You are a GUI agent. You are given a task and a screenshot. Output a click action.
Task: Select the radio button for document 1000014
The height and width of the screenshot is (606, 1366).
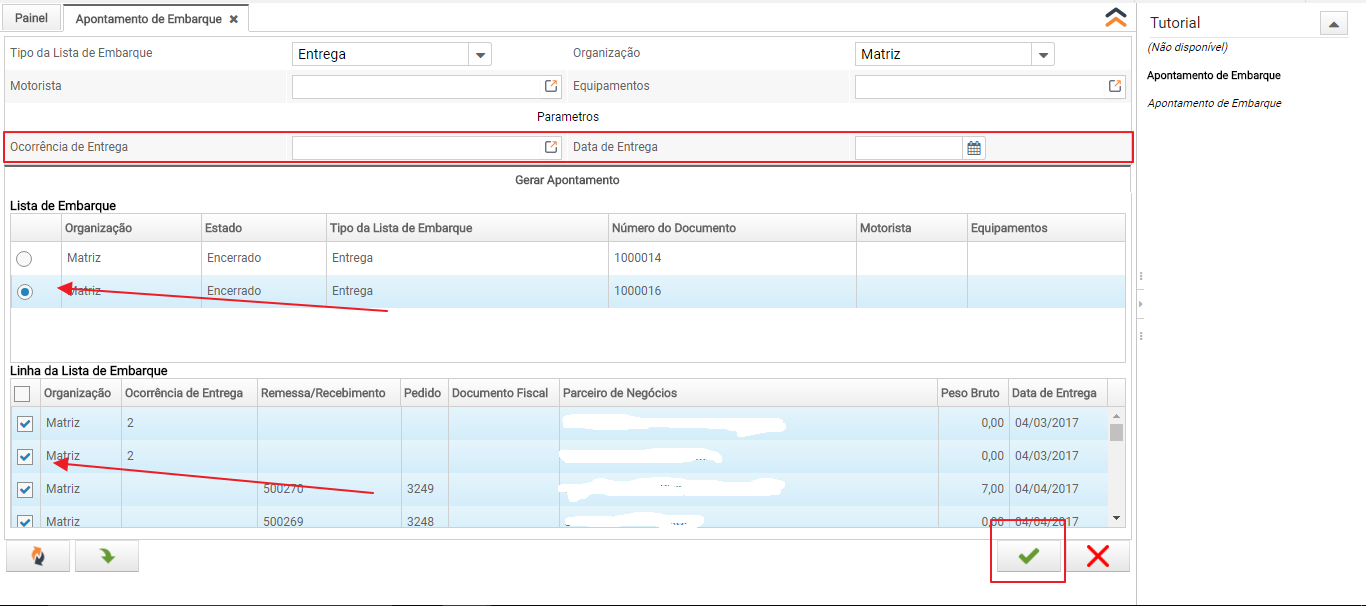[24, 259]
